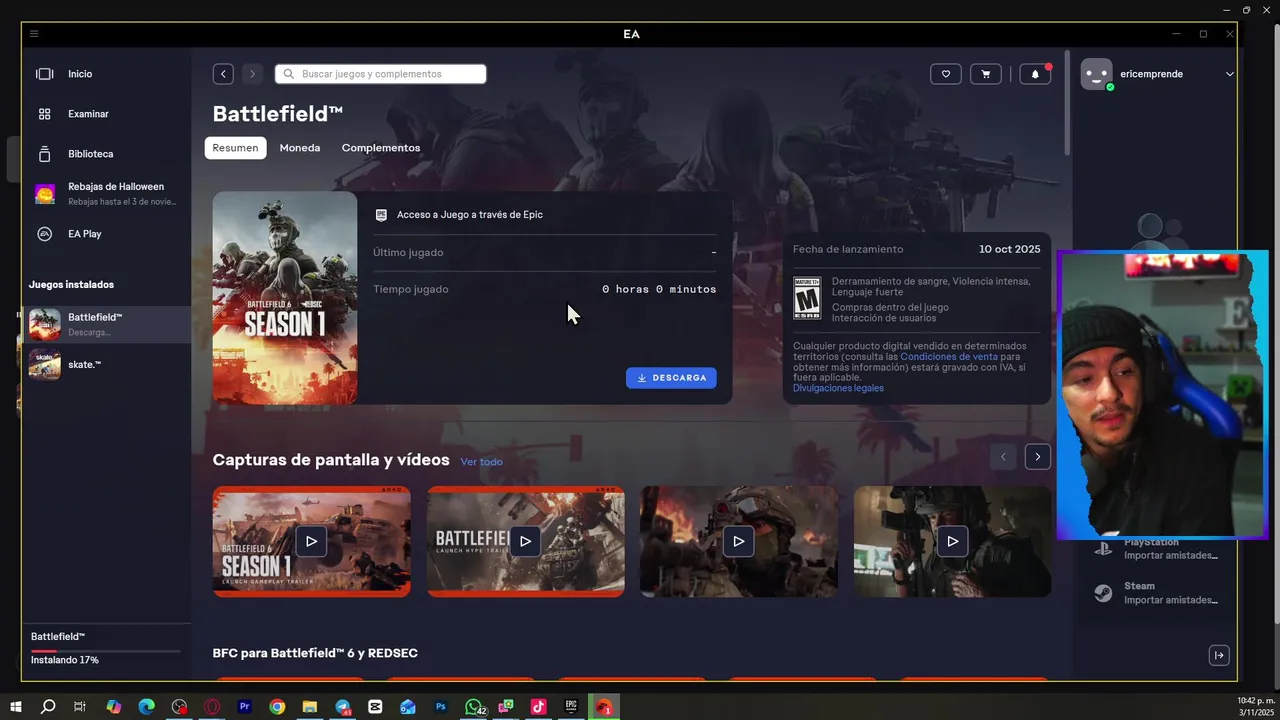Open Adobe Premiere Pro from taskbar

244,707
